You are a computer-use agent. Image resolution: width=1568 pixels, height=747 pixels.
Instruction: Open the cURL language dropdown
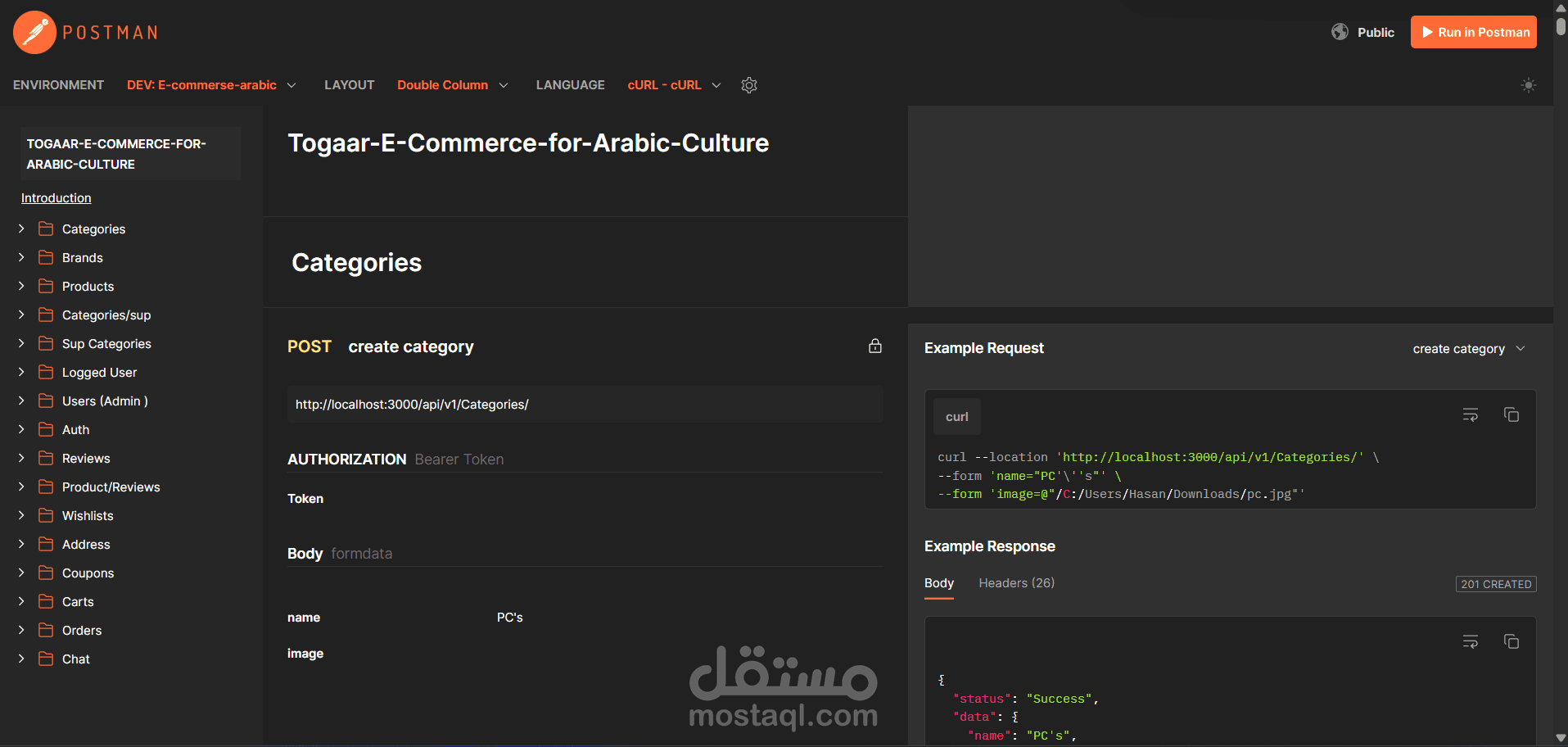point(674,85)
